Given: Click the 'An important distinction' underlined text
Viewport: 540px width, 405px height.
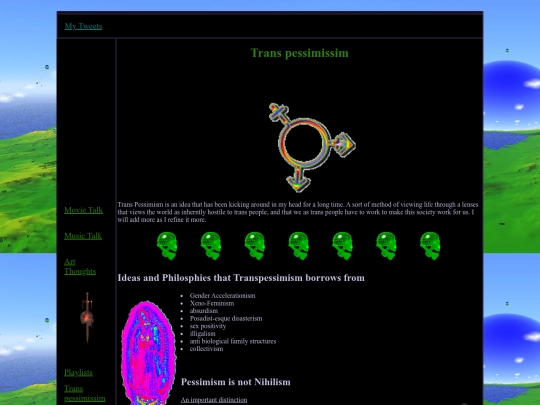Looking at the screenshot, I should click(x=214, y=400).
